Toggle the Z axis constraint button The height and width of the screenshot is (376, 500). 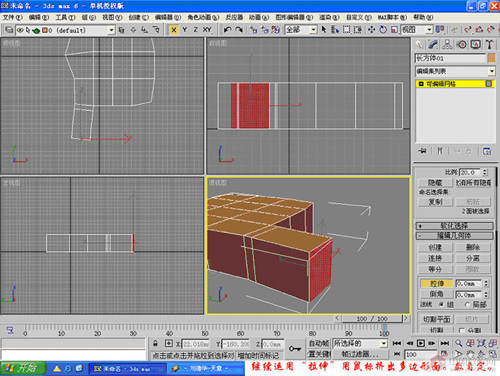click(196, 30)
